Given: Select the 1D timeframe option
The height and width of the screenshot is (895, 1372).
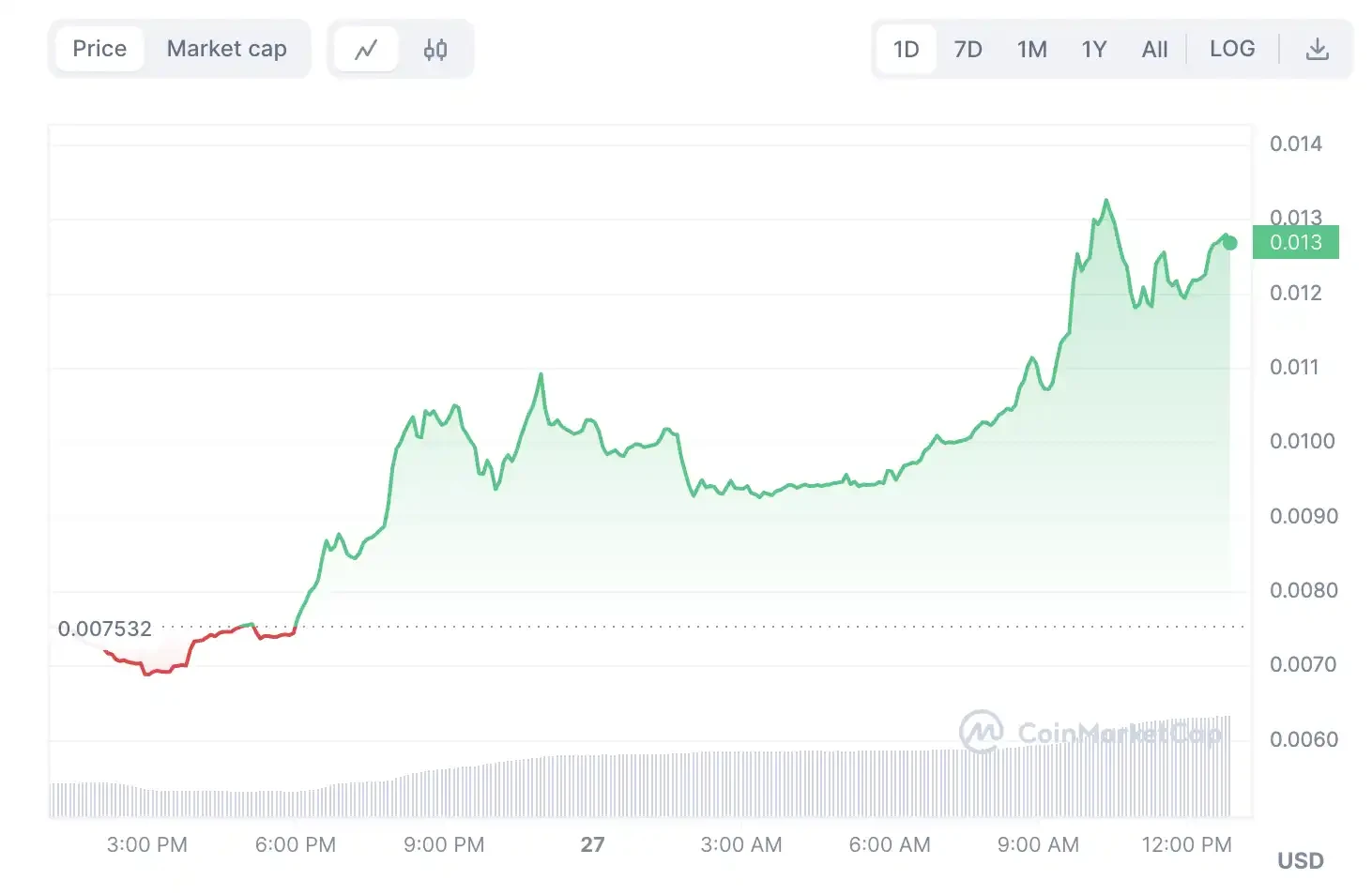Looking at the screenshot, I should (905, 49).
